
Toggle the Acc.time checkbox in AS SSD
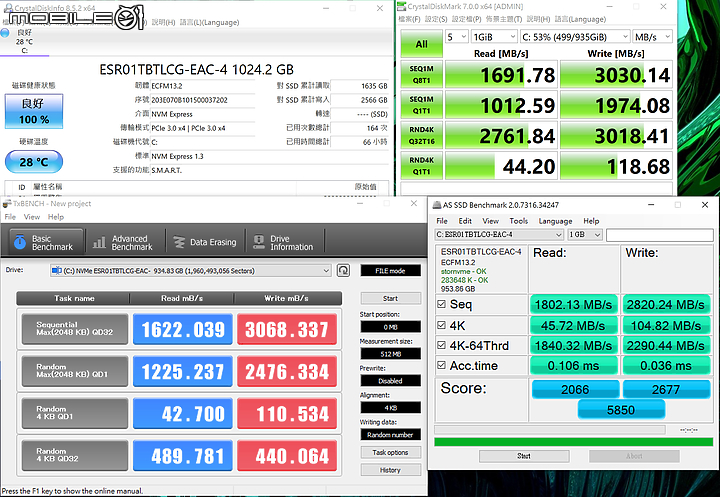click(x=441, y=365)
